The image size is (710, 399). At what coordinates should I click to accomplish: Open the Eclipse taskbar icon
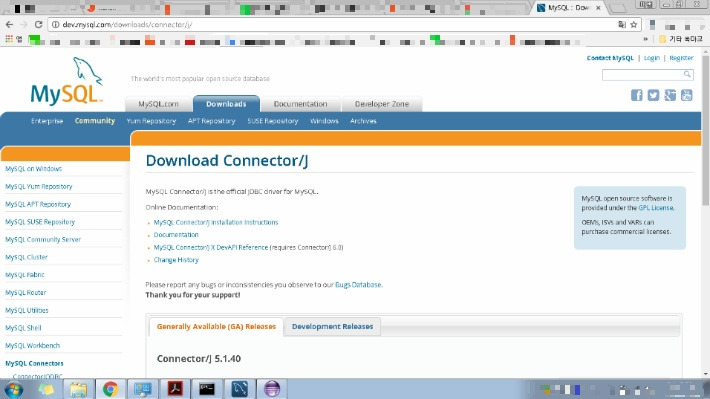click(x=272, y=389)
